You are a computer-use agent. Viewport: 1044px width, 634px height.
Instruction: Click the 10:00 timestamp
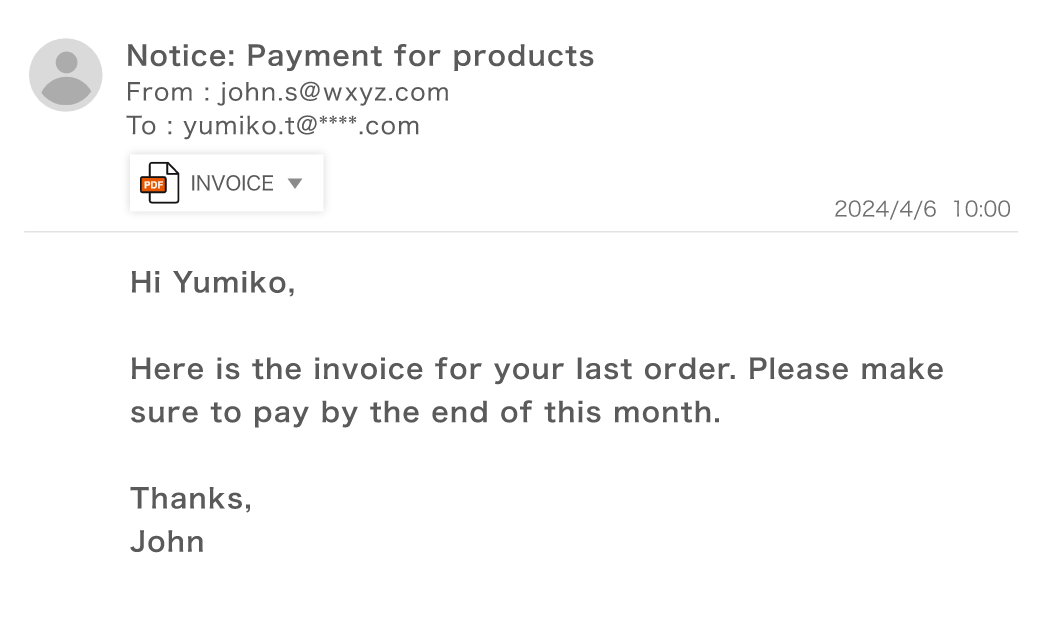coord(981,209)
